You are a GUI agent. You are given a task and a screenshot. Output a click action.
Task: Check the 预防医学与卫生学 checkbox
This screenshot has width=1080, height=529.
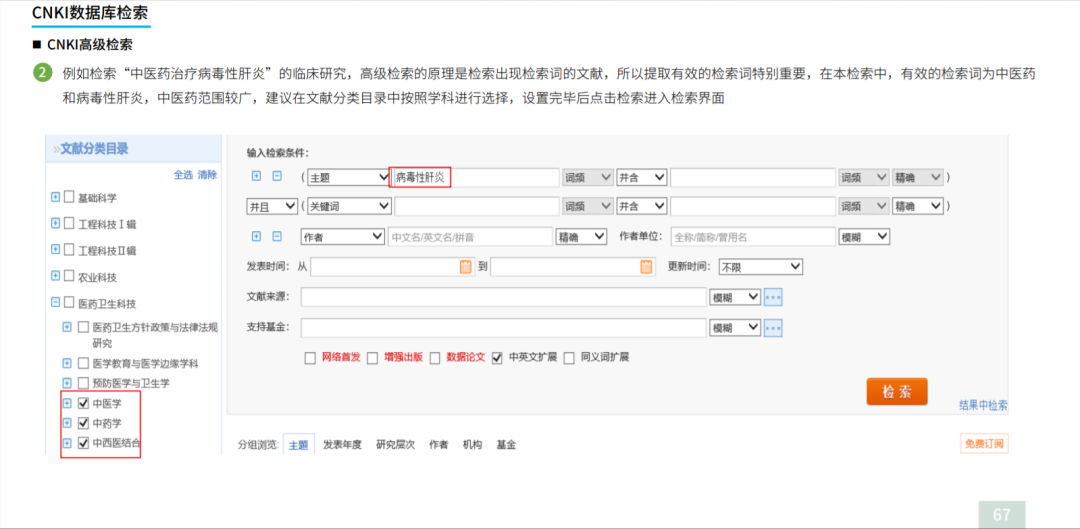(x=83, y=382)
